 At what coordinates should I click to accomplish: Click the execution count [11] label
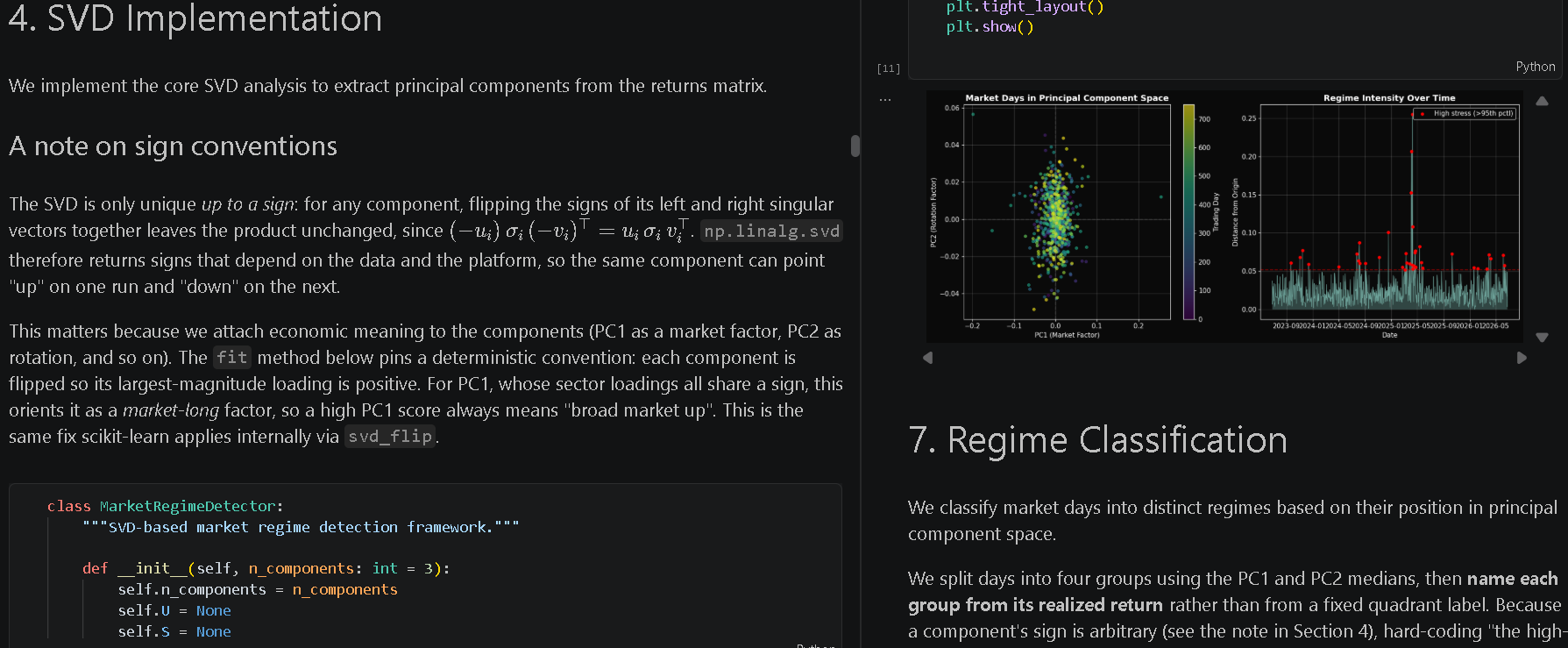(889, 68)
